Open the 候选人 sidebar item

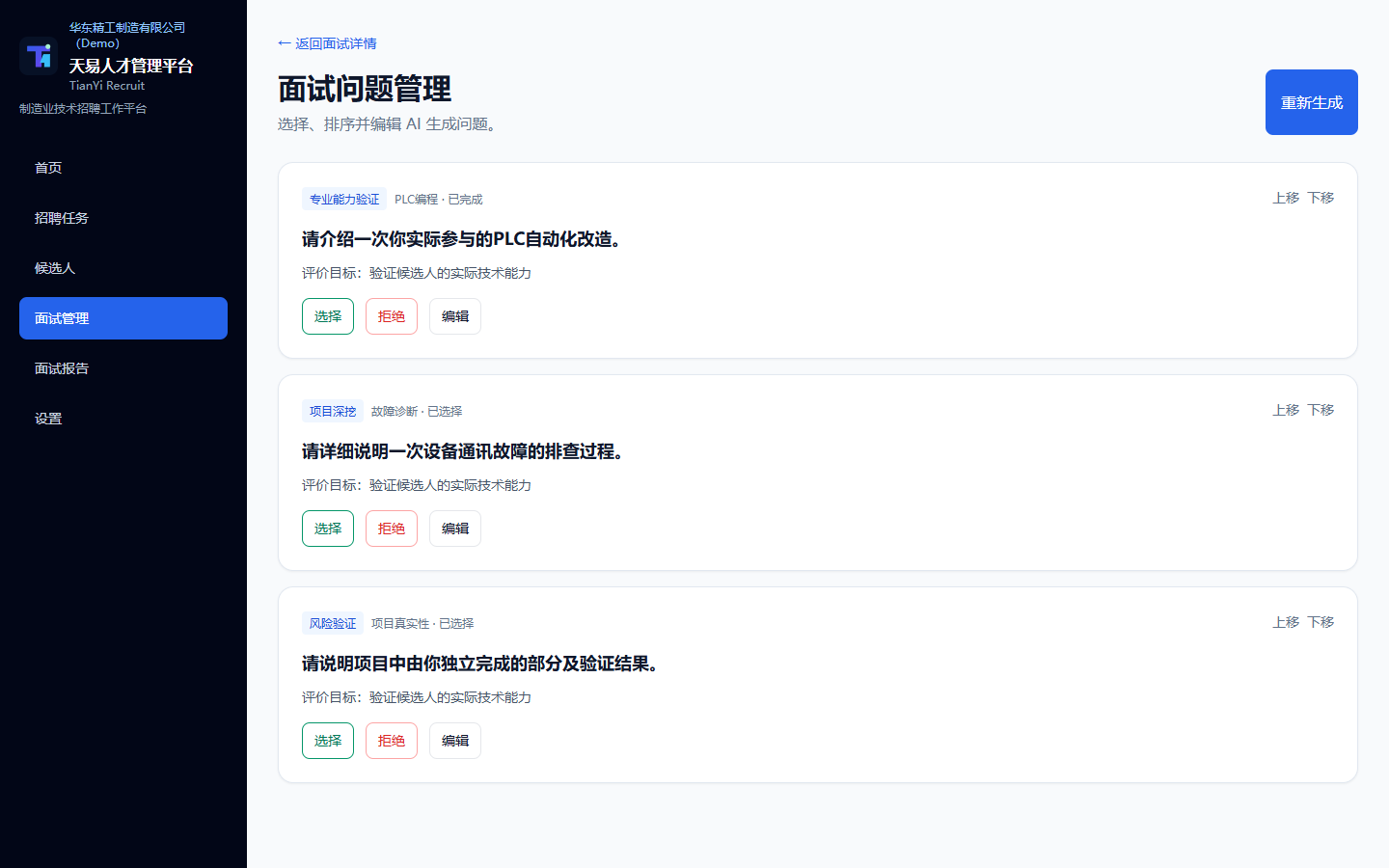click(123, 268)
